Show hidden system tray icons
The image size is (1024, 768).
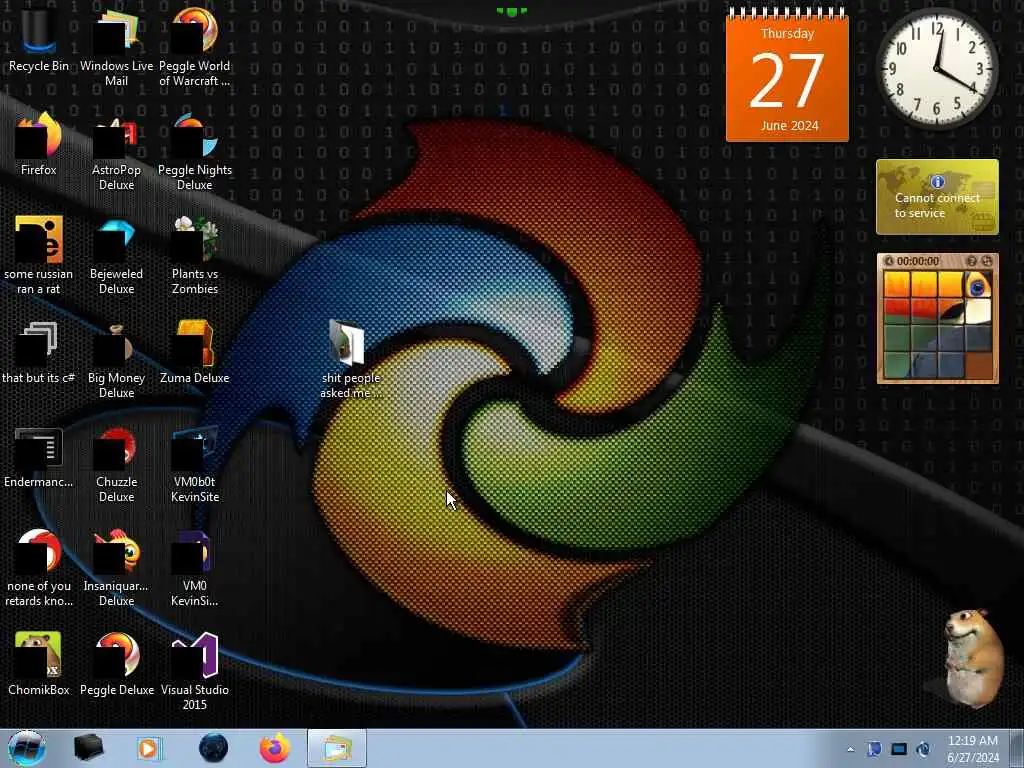pyautogui.click(x=850, y=749)
